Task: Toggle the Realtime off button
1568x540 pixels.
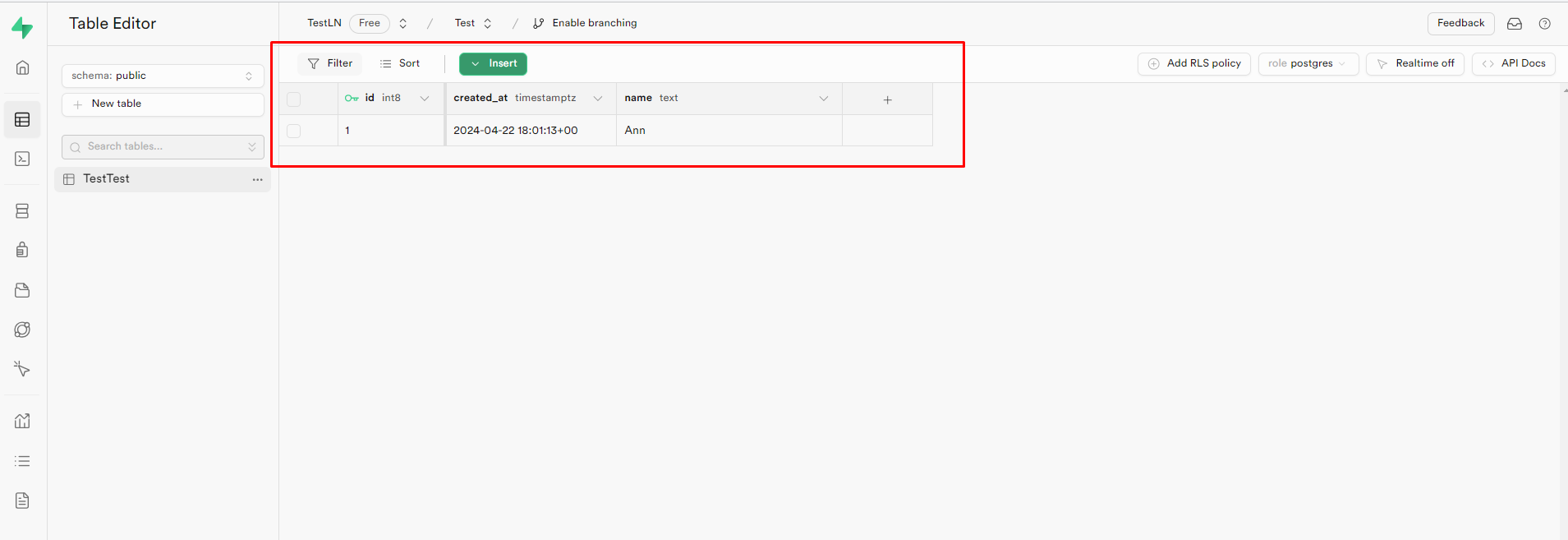Action: point(1414,63)
